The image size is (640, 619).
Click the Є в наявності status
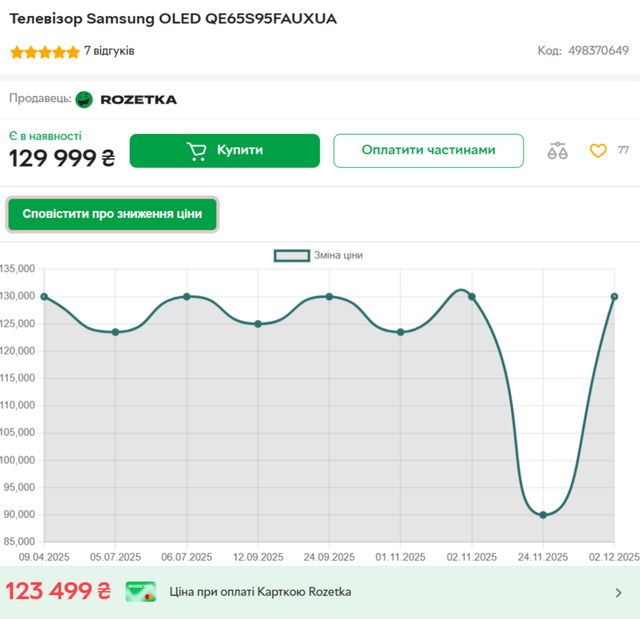pyautogui.click(x=45, y=136)
